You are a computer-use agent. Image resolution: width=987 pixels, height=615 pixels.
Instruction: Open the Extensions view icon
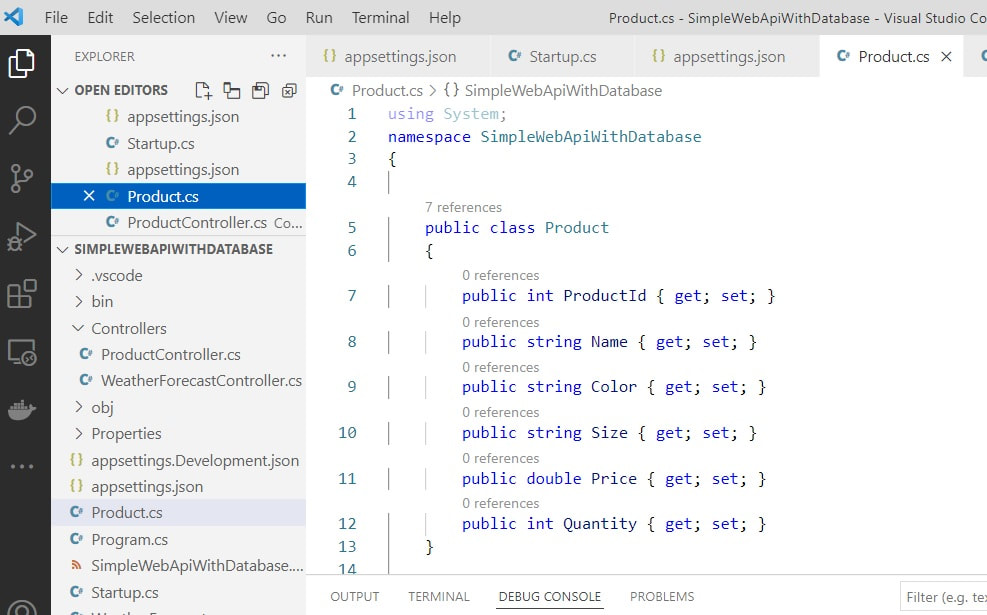21,294
